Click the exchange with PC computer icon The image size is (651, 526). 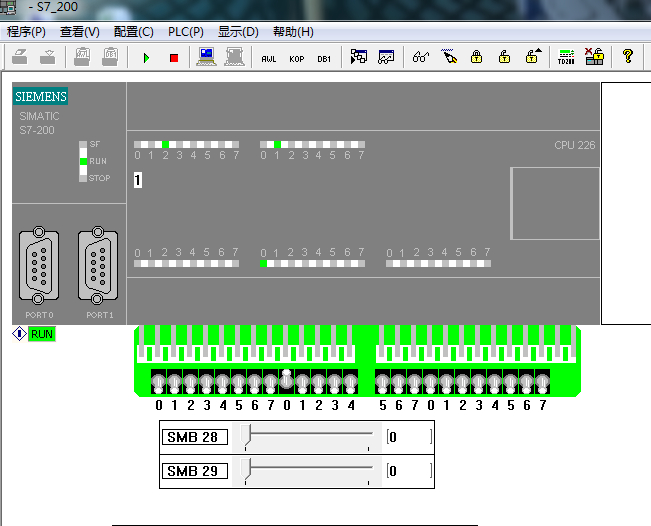coord(206,57)
